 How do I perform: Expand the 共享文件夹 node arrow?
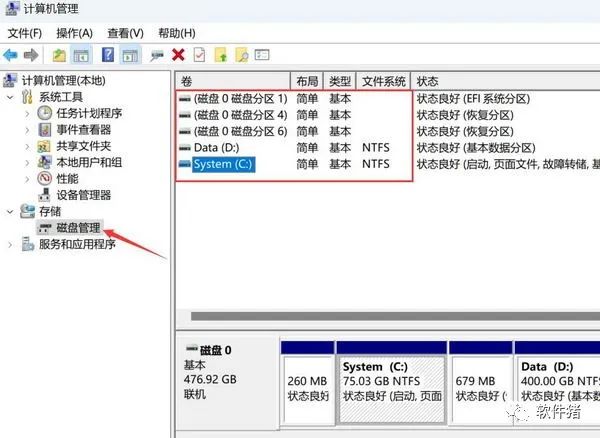coord(27,146)
